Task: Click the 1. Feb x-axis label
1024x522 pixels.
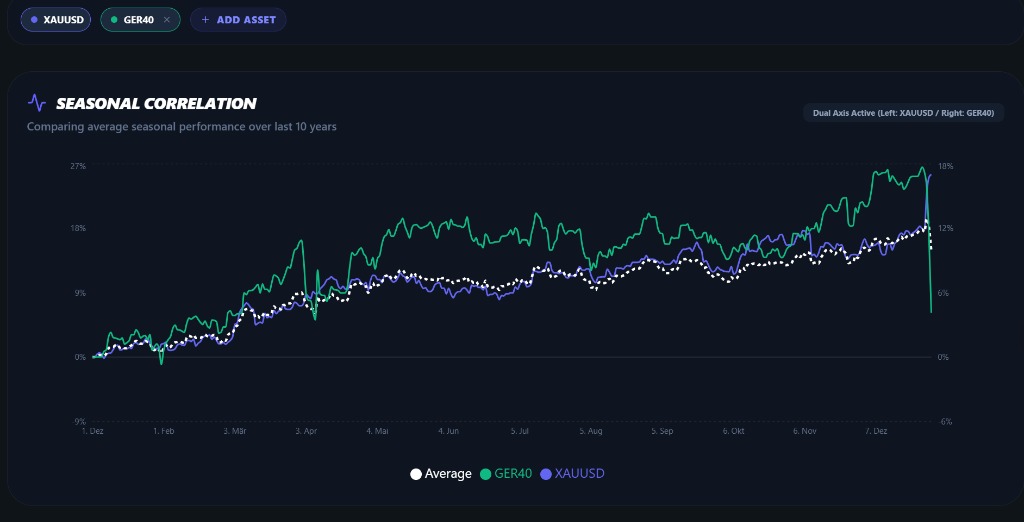Action: click(x=164, y=431)
